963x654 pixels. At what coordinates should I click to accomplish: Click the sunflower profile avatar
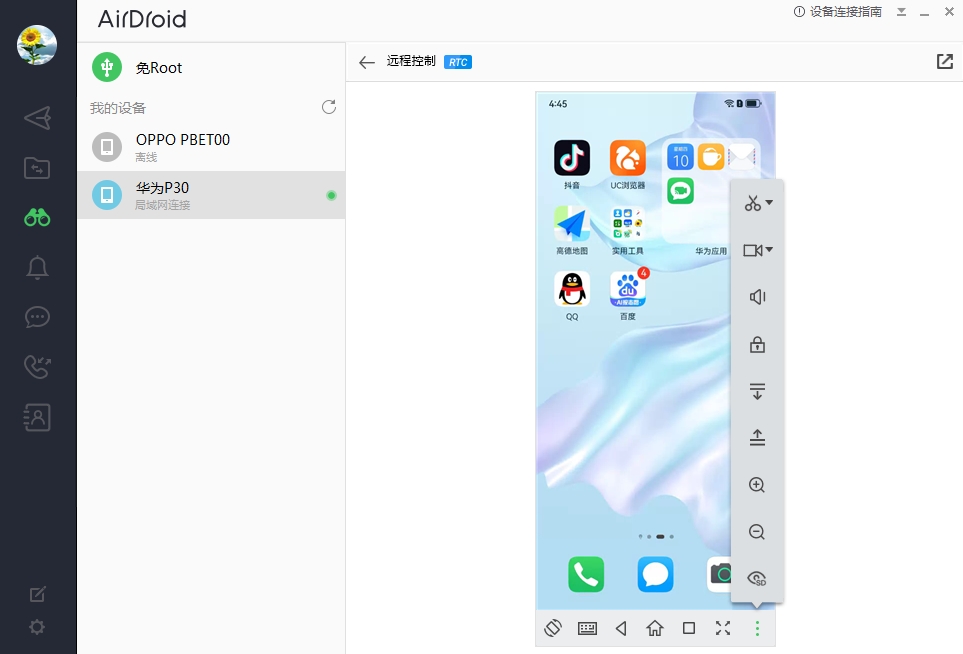click(37, 45)
